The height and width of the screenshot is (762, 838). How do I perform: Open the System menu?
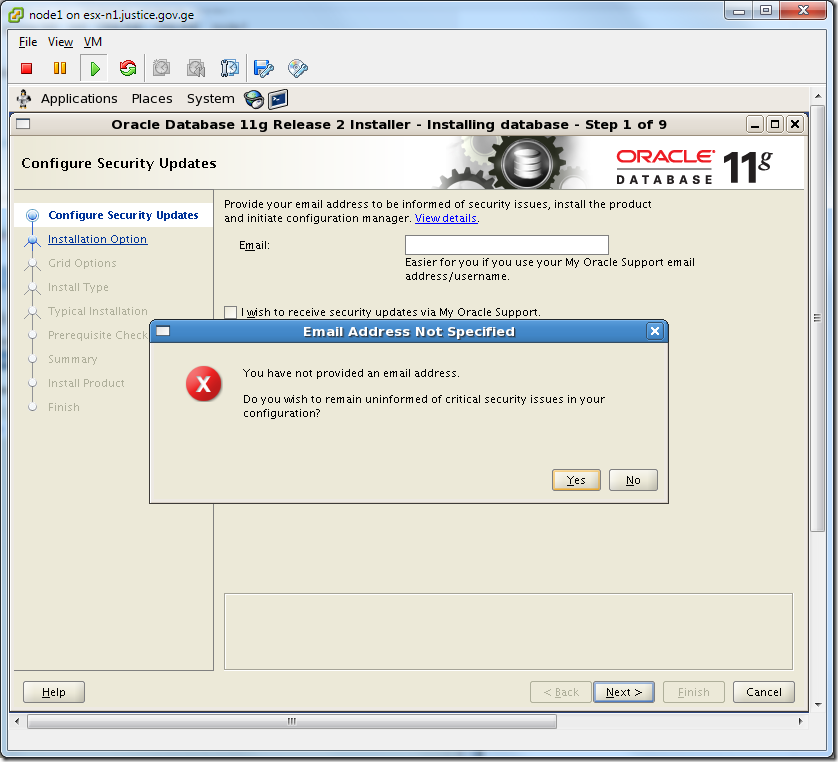pyautogui.click(x=210, y=98)
